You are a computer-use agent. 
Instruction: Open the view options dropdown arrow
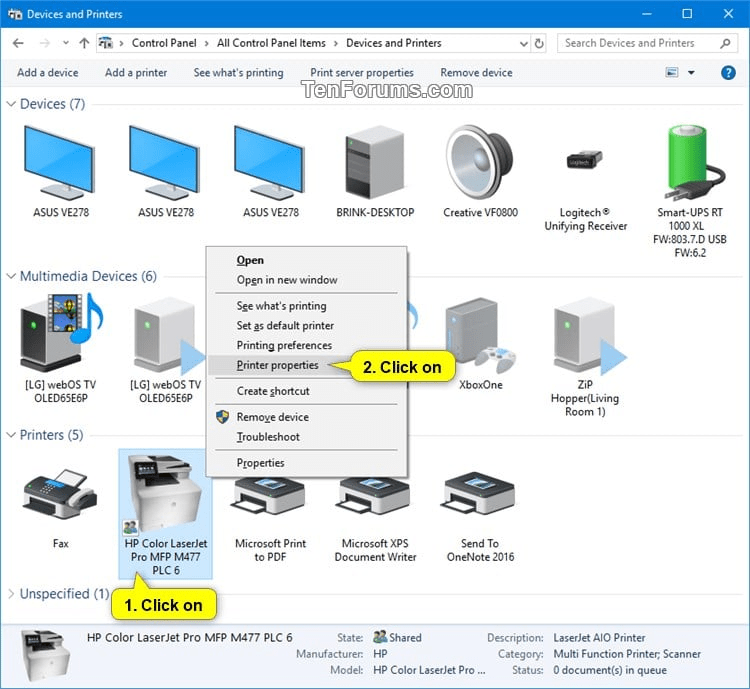[x=691, y=73]
